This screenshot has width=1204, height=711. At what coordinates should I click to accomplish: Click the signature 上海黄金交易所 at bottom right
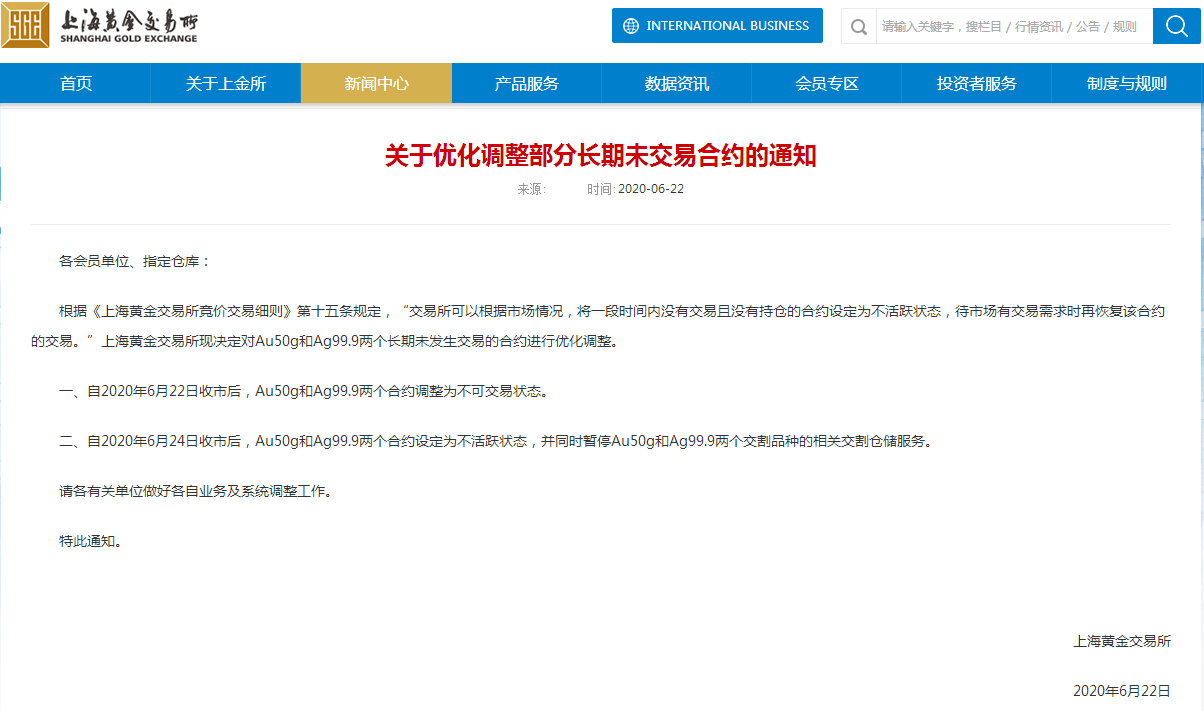click(x=1122, y=641)
